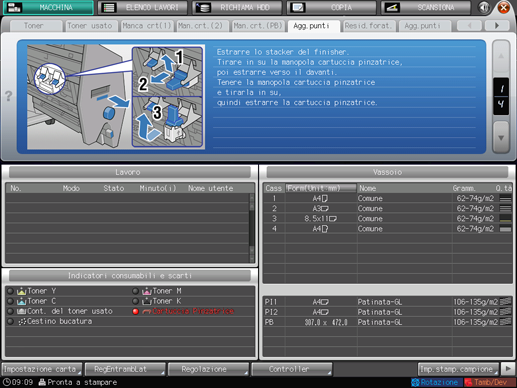Switch to ELENCO LAVORI tab
The image size is (517, 388).
(142, 7)
